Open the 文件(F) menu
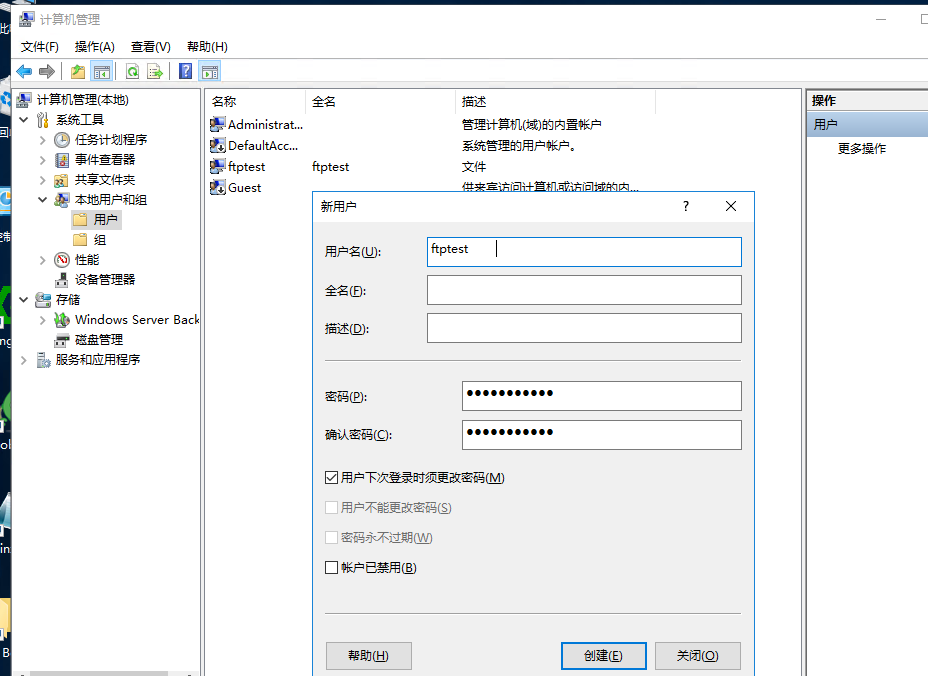928x676 pixels. pos(40,47)
